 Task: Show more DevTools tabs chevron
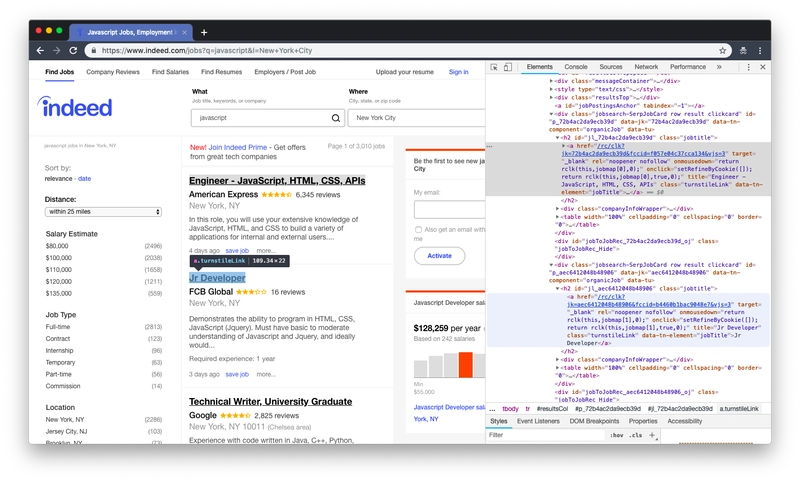click(719, 67)
